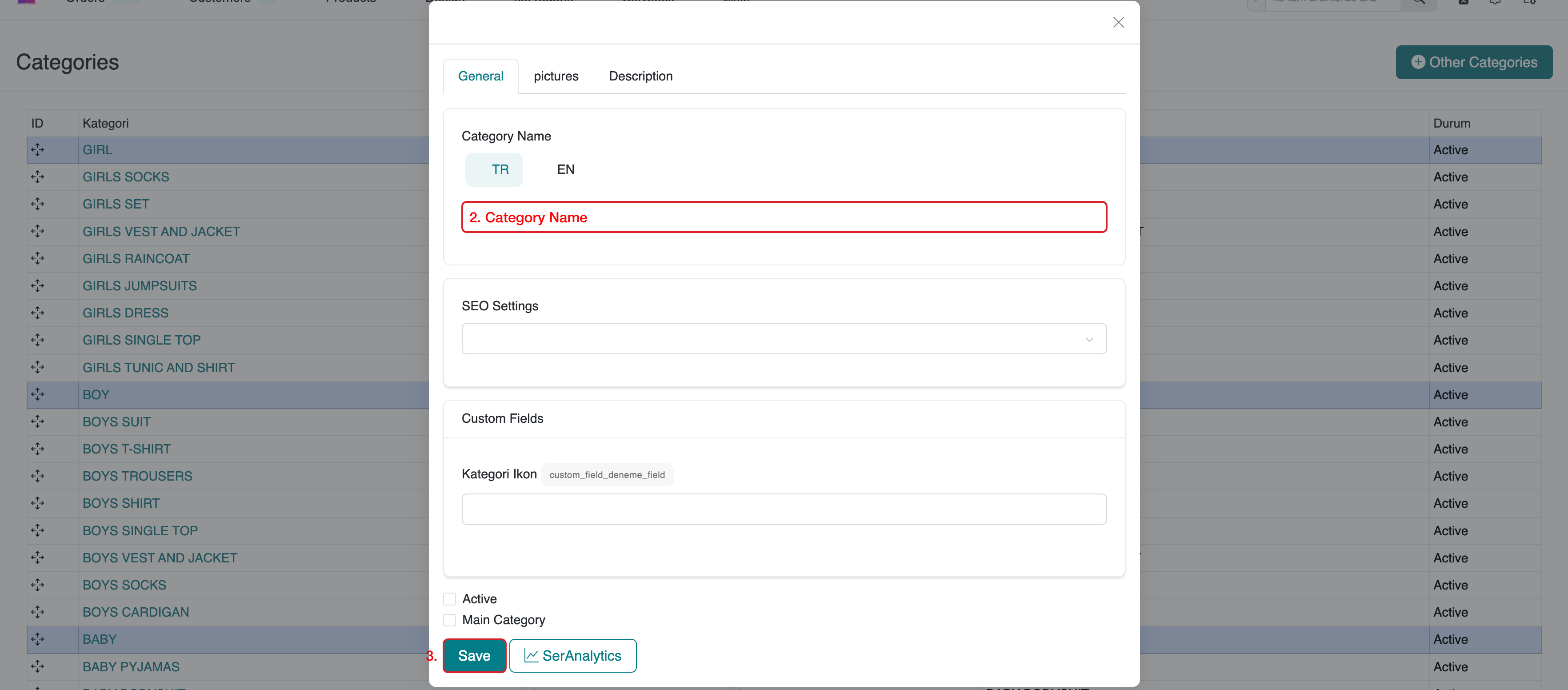This screenshot has width=1568, height=690.
Task: Click the drag handle for GIRLS RAINCOAT row
Action: pos(38,258)
